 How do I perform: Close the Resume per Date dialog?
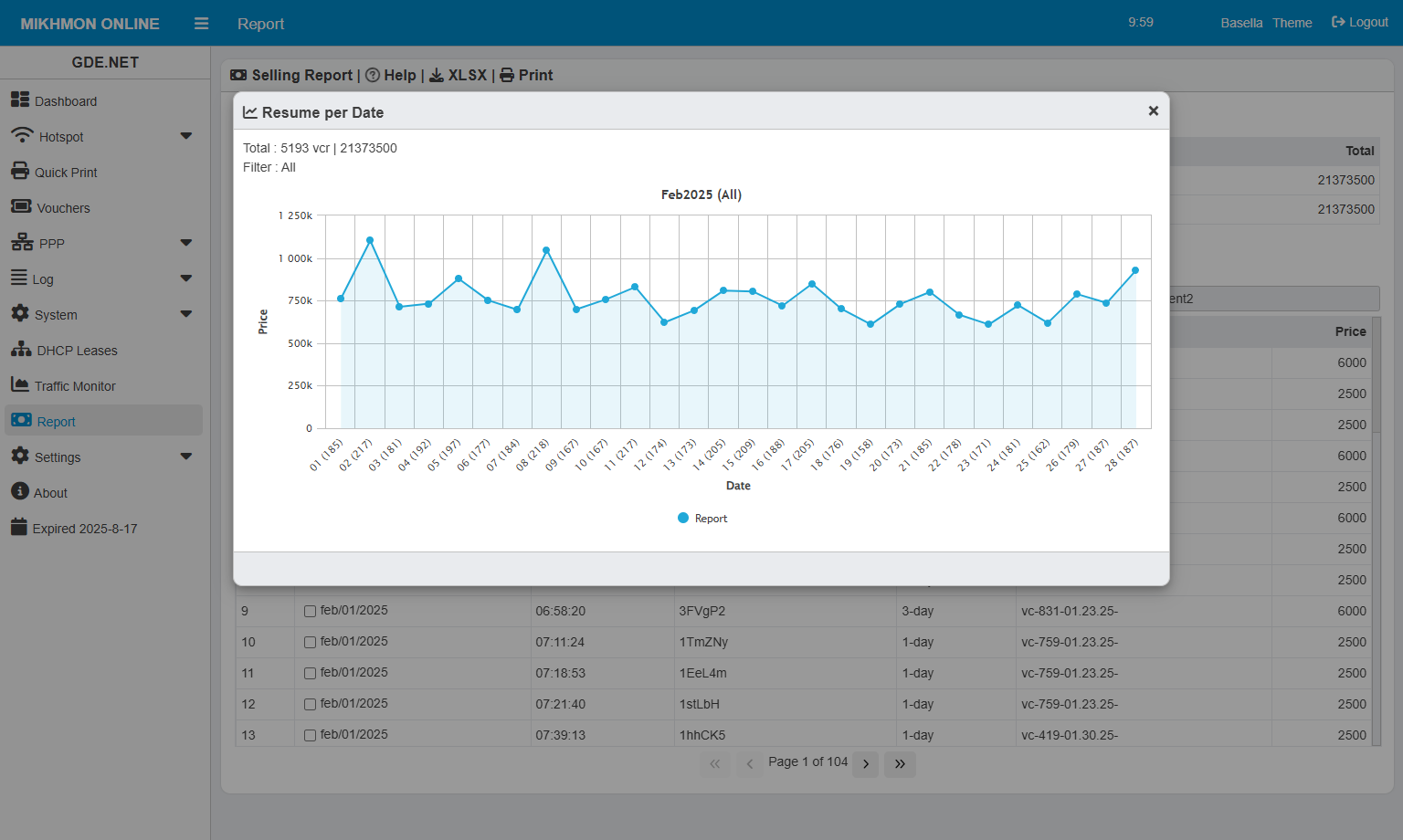(1153, 110)
